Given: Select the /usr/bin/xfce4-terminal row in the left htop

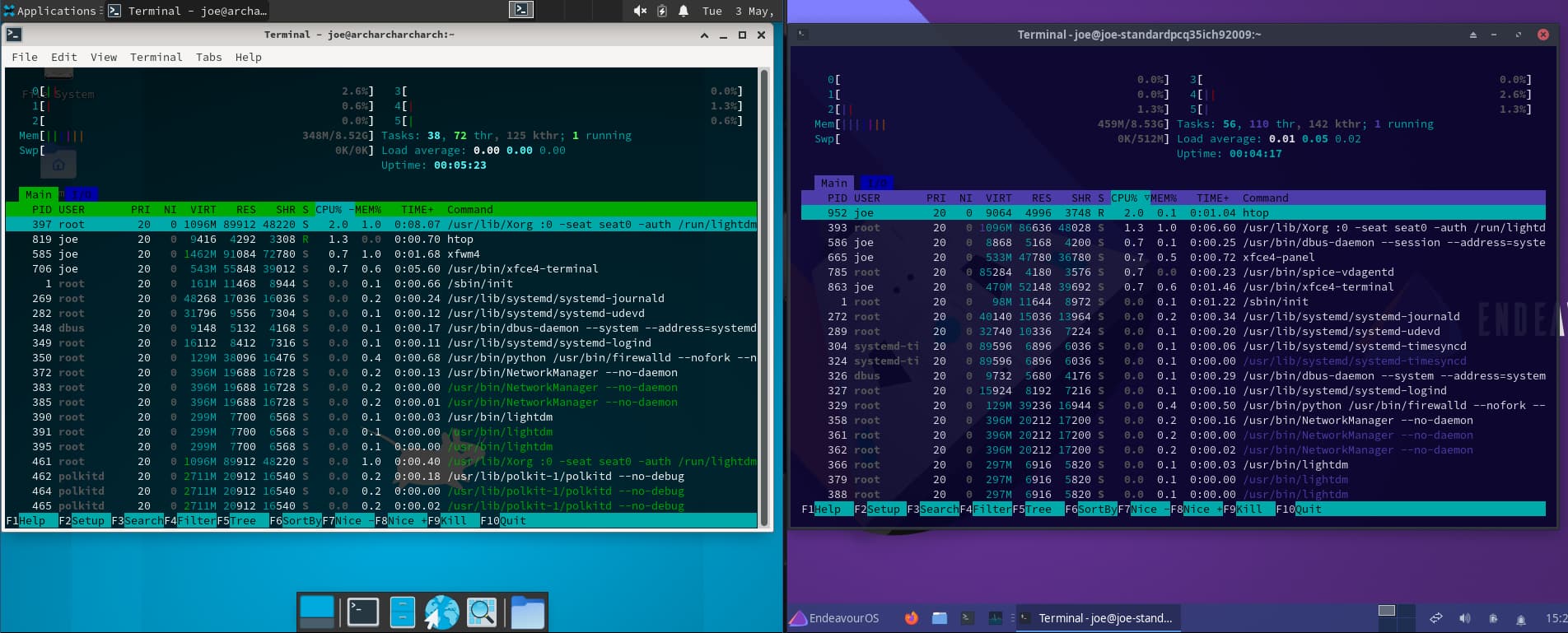Looking at the screenshot, I should pos(381,268).
